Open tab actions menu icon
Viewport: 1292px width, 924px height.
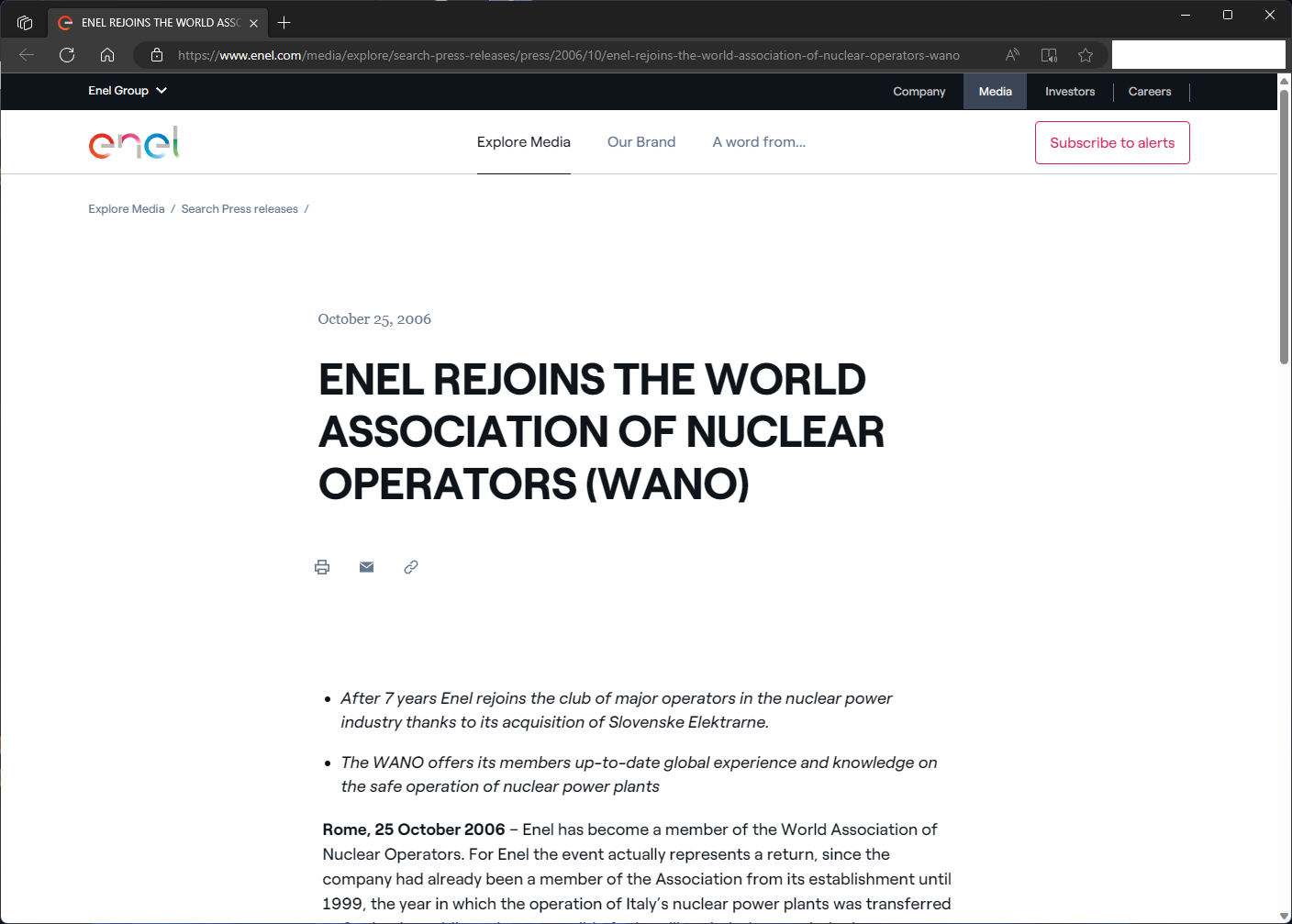coord(25,23)
